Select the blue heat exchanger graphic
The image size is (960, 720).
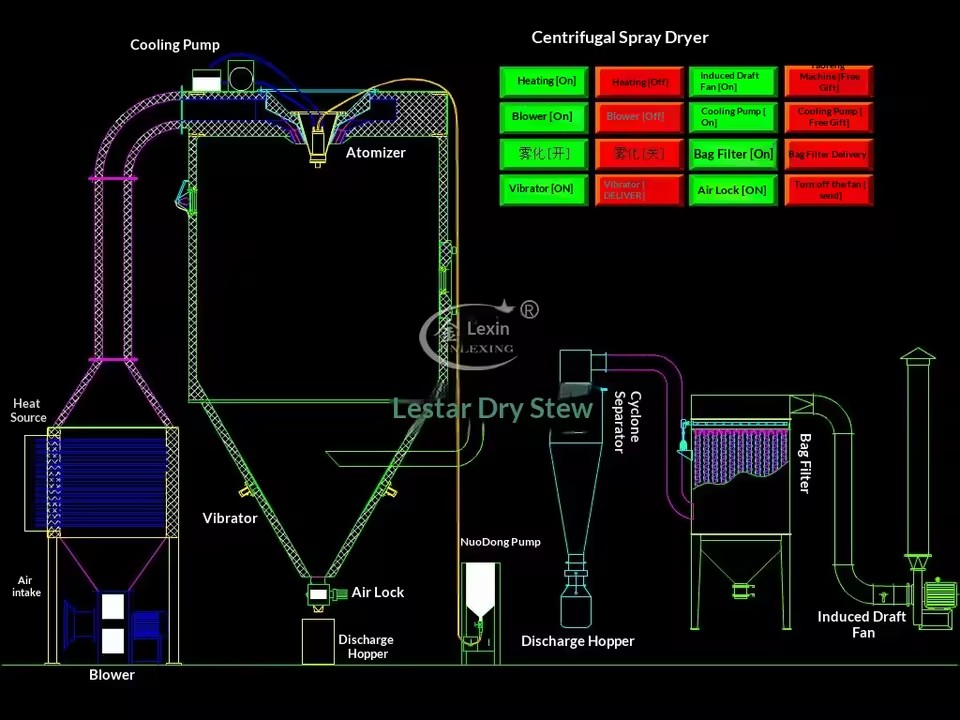tap(101, 483)
